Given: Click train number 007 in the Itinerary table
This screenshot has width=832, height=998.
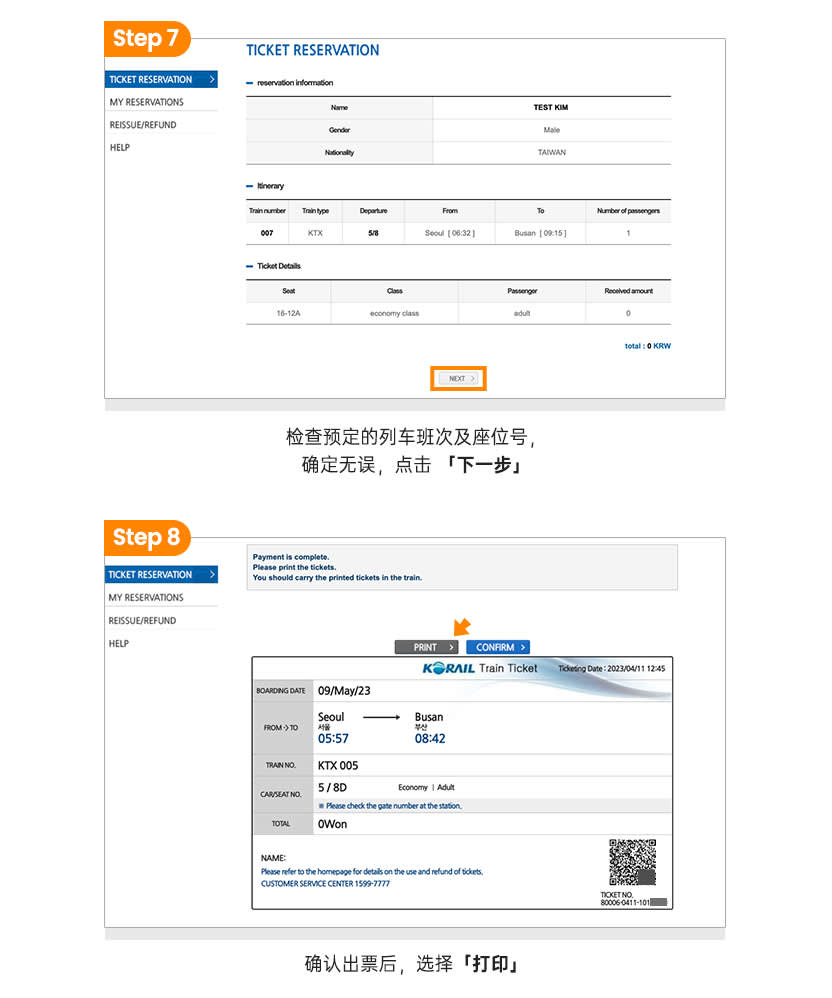Looking at the screenshot, I should tap(267, 233).
